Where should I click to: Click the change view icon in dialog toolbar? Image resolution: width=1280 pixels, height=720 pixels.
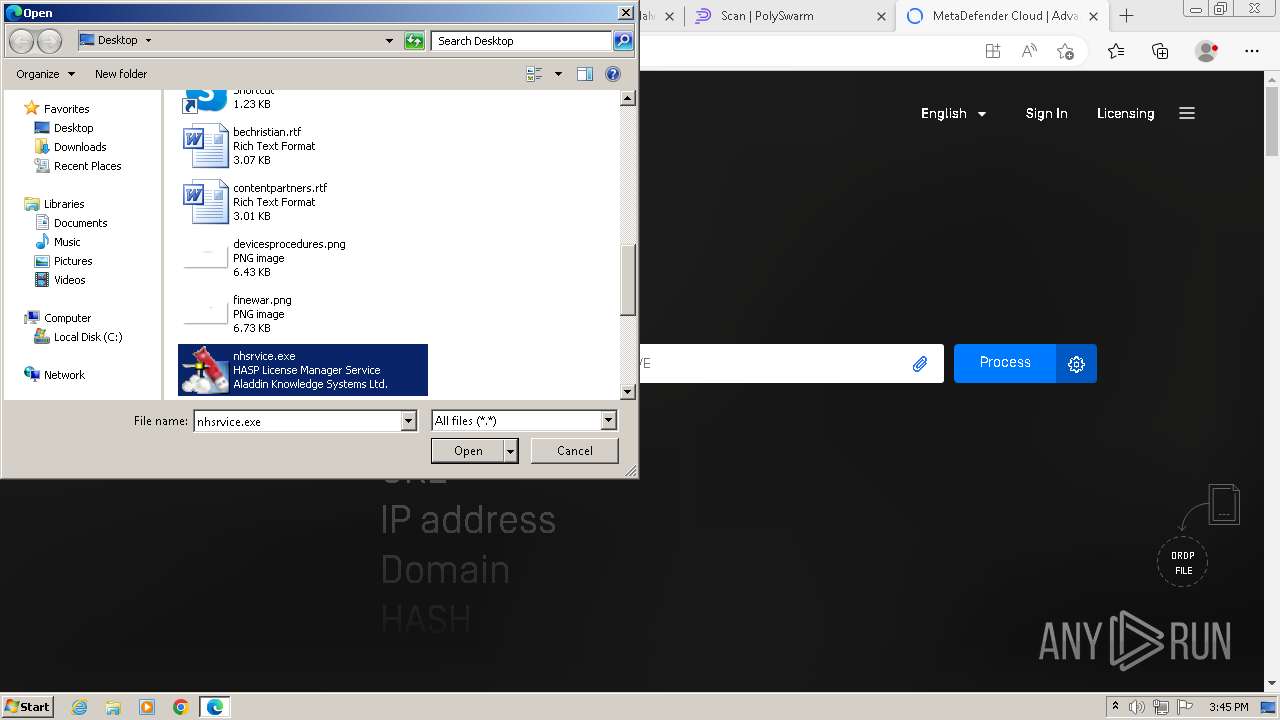534,74
